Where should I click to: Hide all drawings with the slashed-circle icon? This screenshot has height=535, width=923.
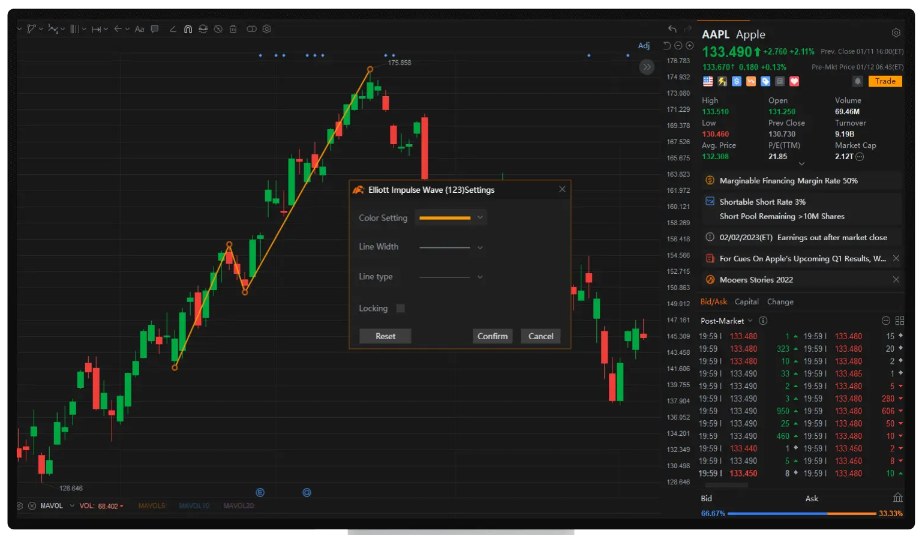tap(218, 29)
